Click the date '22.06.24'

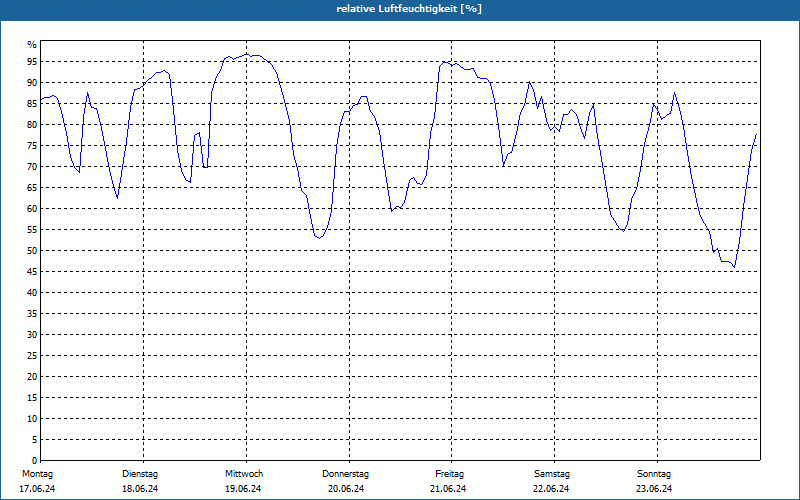tap(551, 489)
